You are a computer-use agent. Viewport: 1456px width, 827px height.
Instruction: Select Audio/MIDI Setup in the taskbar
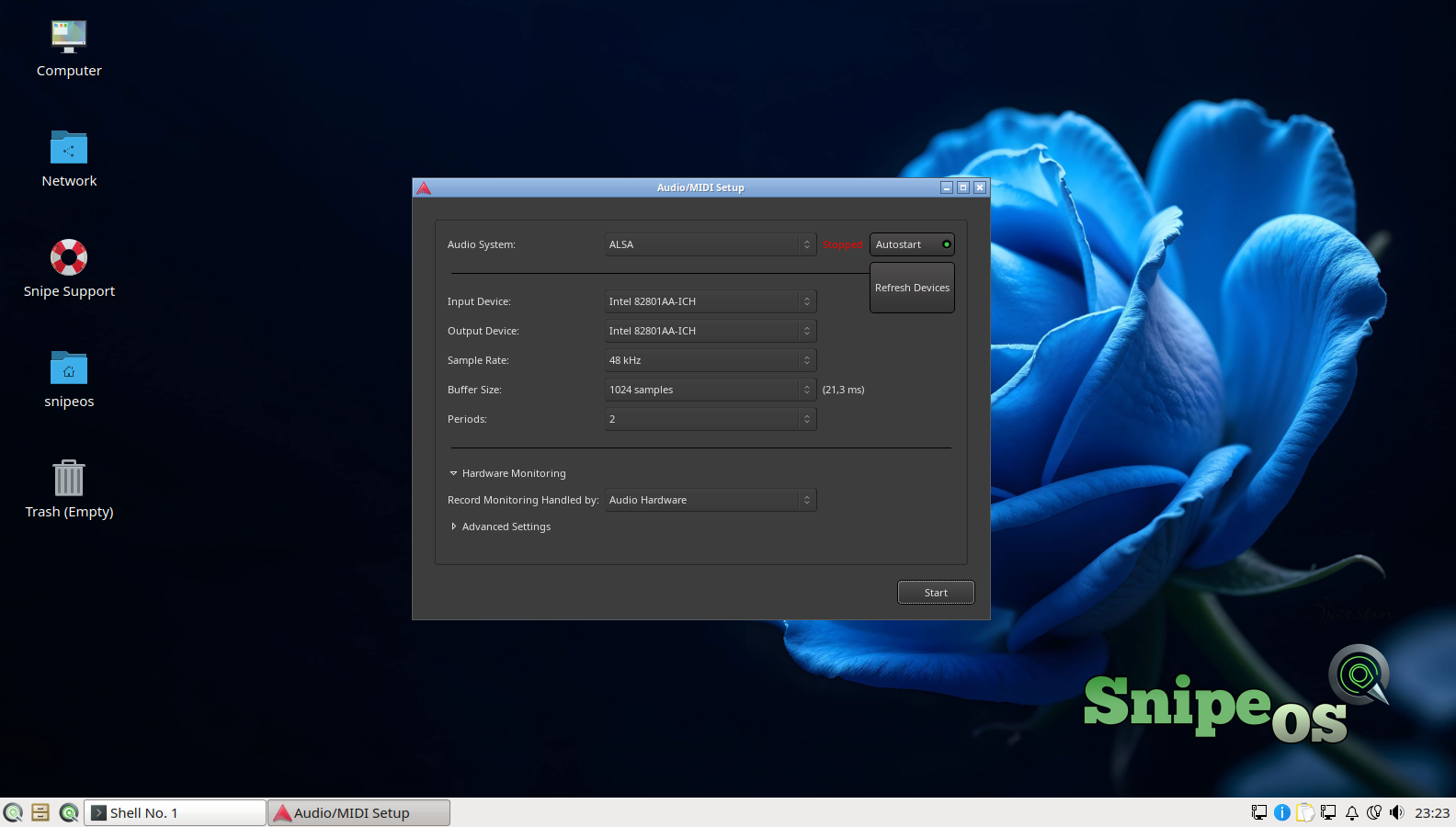pos(358,812)
